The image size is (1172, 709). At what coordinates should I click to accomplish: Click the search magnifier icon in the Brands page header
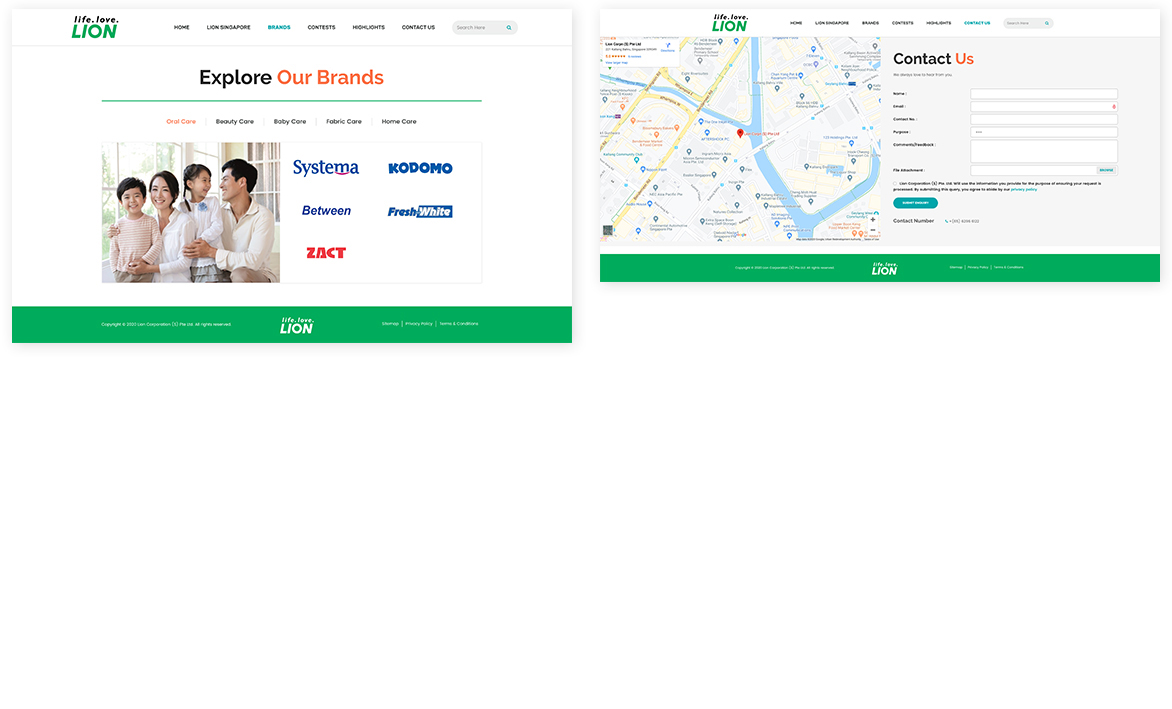click(x=509, y=28)
